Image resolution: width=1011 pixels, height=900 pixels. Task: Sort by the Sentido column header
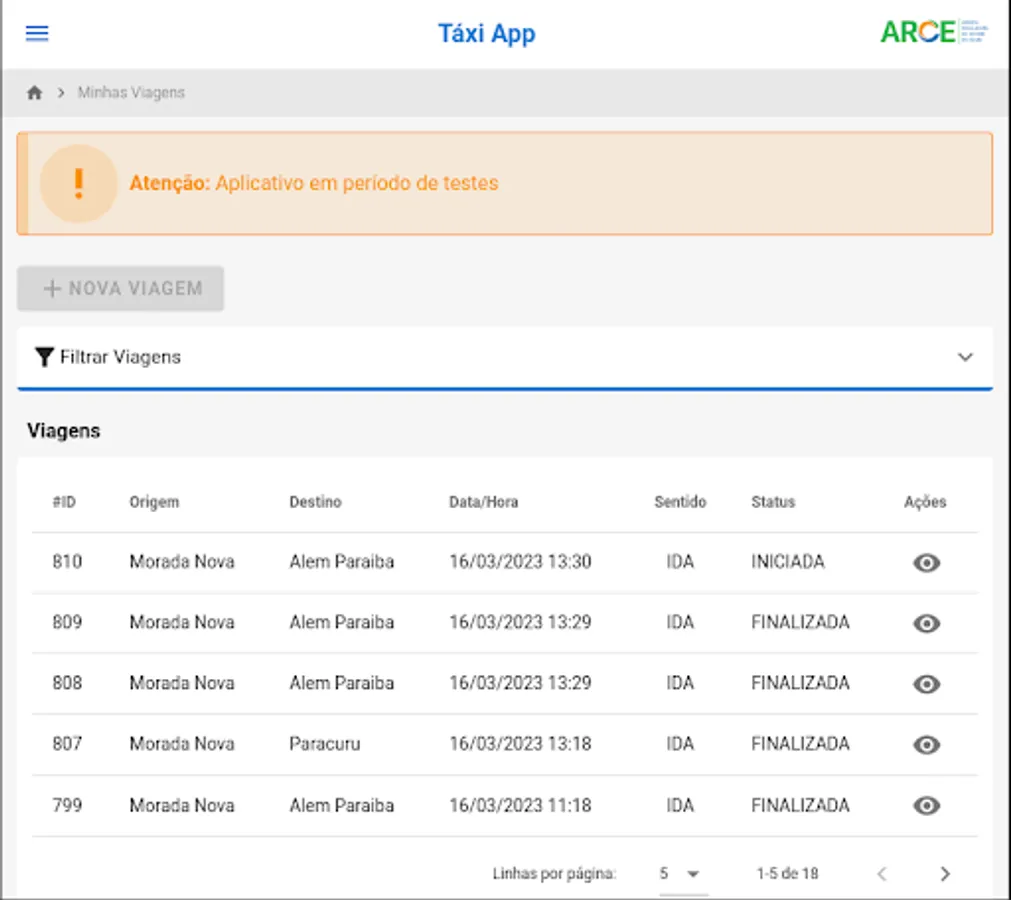coord(680,502)
